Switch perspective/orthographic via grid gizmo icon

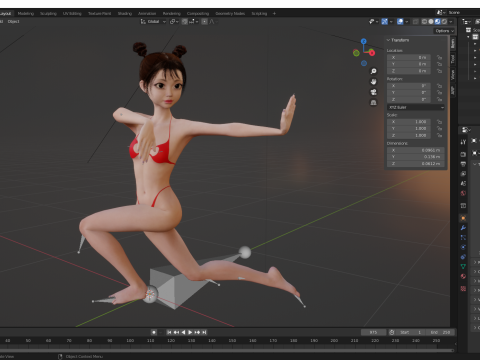click(x=374, y=102)
